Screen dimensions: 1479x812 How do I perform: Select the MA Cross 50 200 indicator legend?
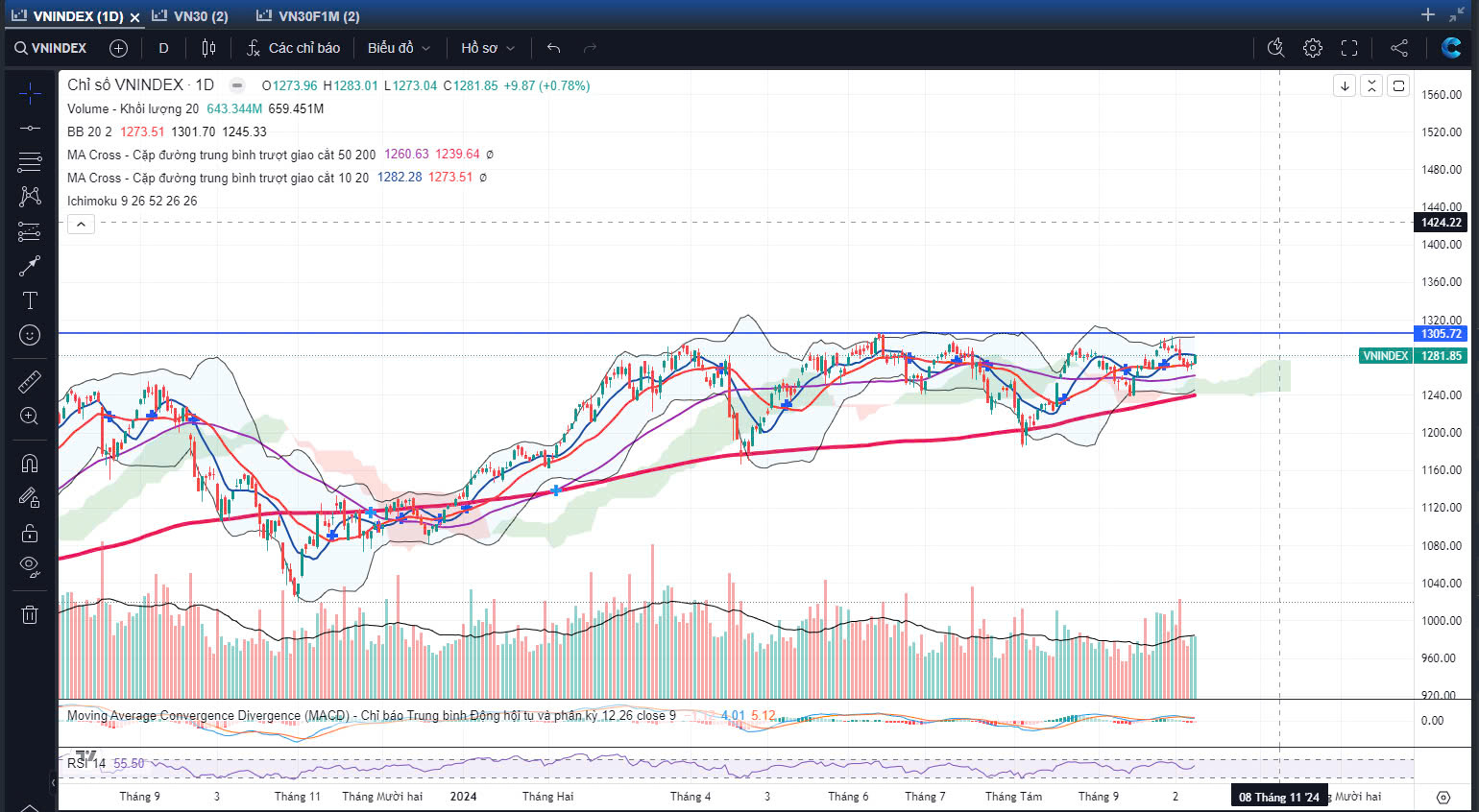click(221, 155)
